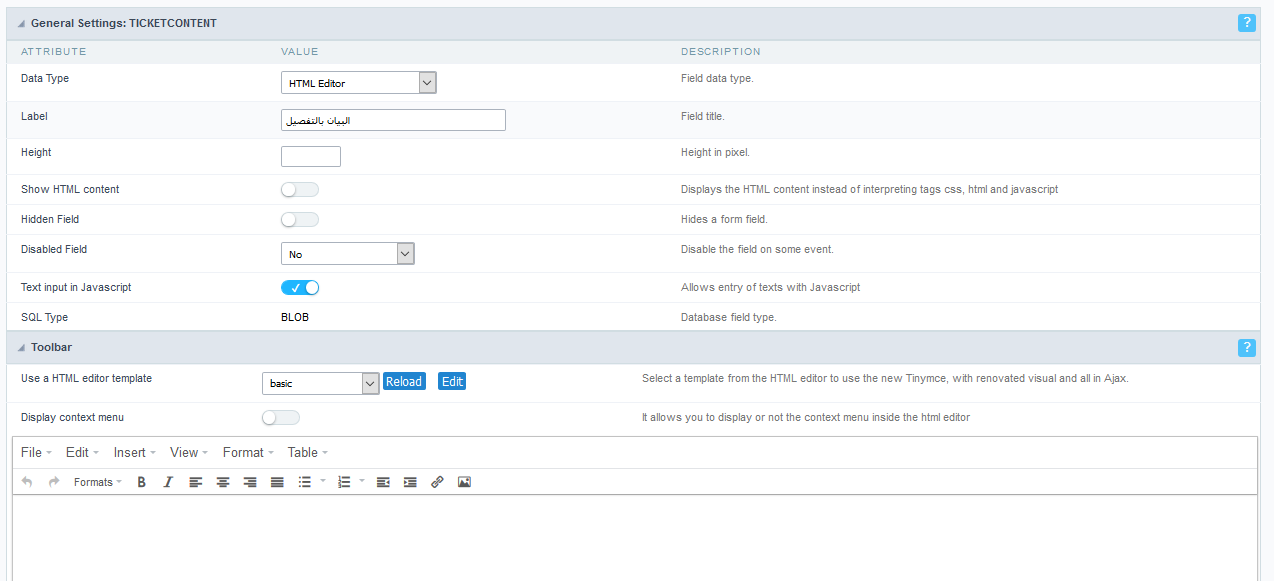Click the 'Field data type.' description
Image resolution: width=1274 pixels, height=581 pixels.
717,78
